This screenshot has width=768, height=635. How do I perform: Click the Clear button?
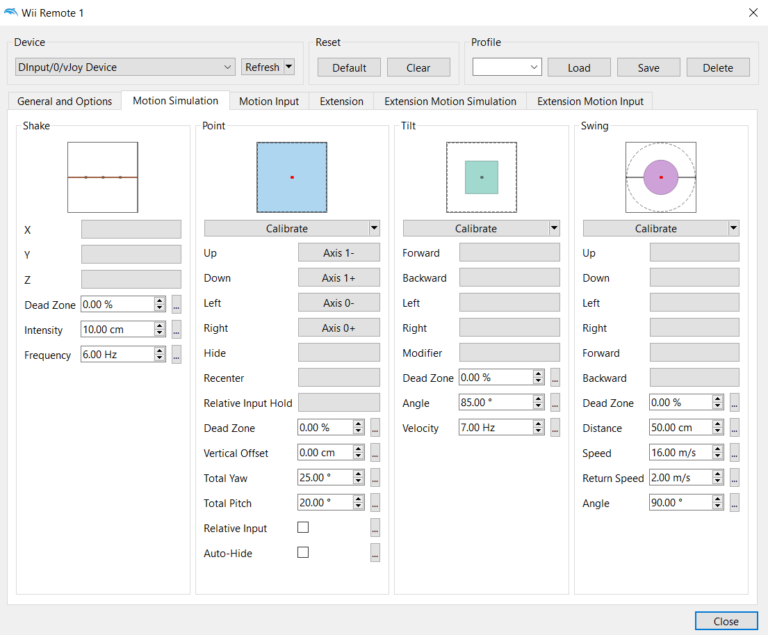point(418,68)
